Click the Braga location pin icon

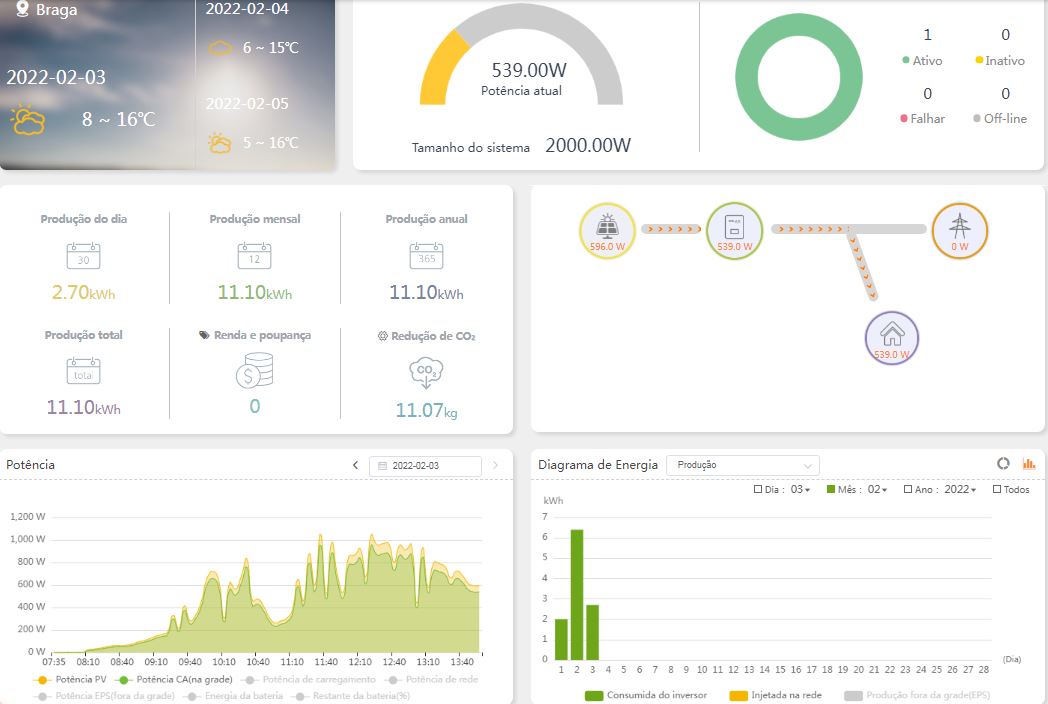pos(23,8)
